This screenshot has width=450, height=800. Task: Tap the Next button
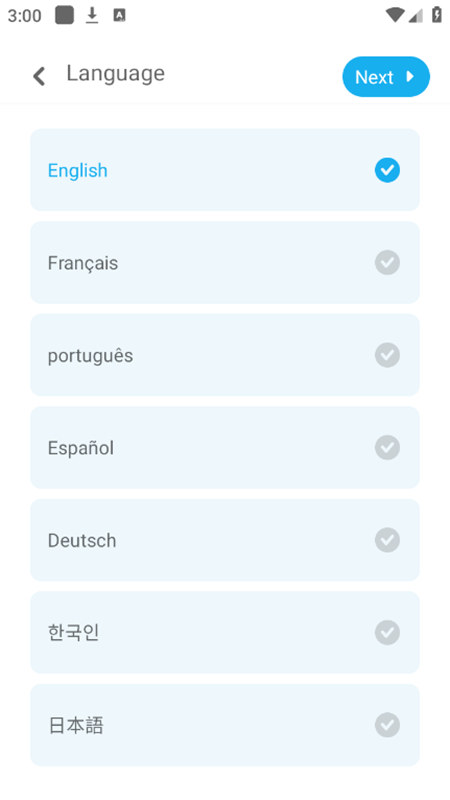coord(386,77)
